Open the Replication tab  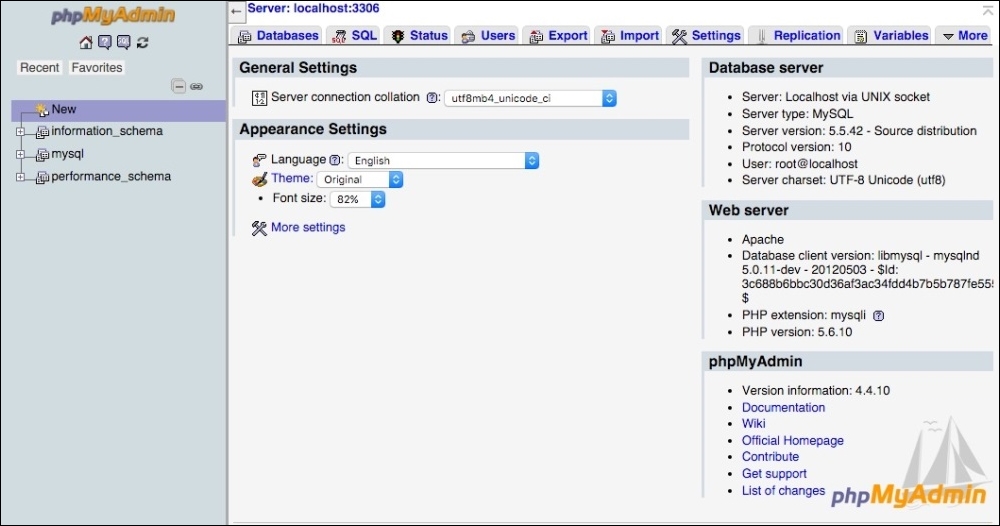(x=797, y=36)
